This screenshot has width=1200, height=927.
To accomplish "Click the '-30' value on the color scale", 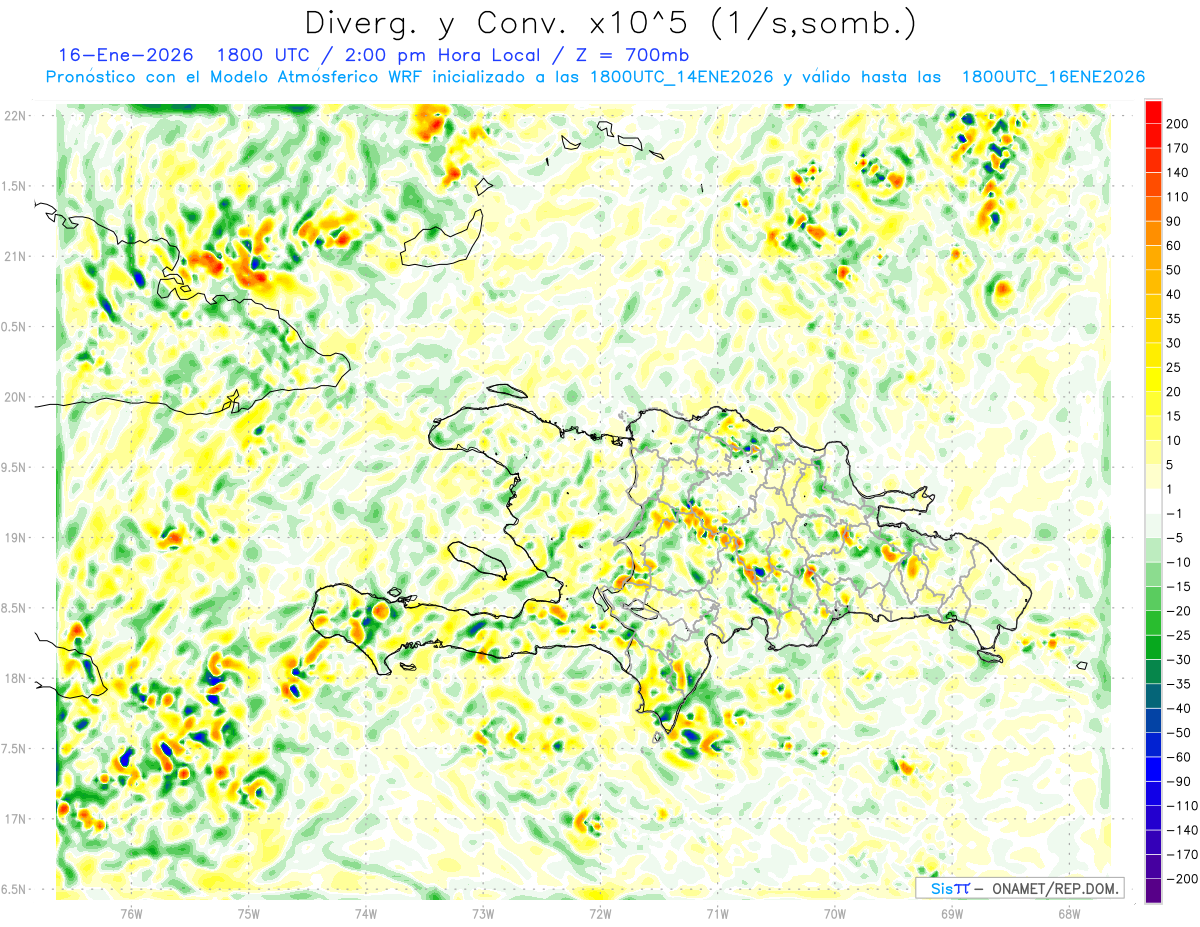I will click(1177, 660).
